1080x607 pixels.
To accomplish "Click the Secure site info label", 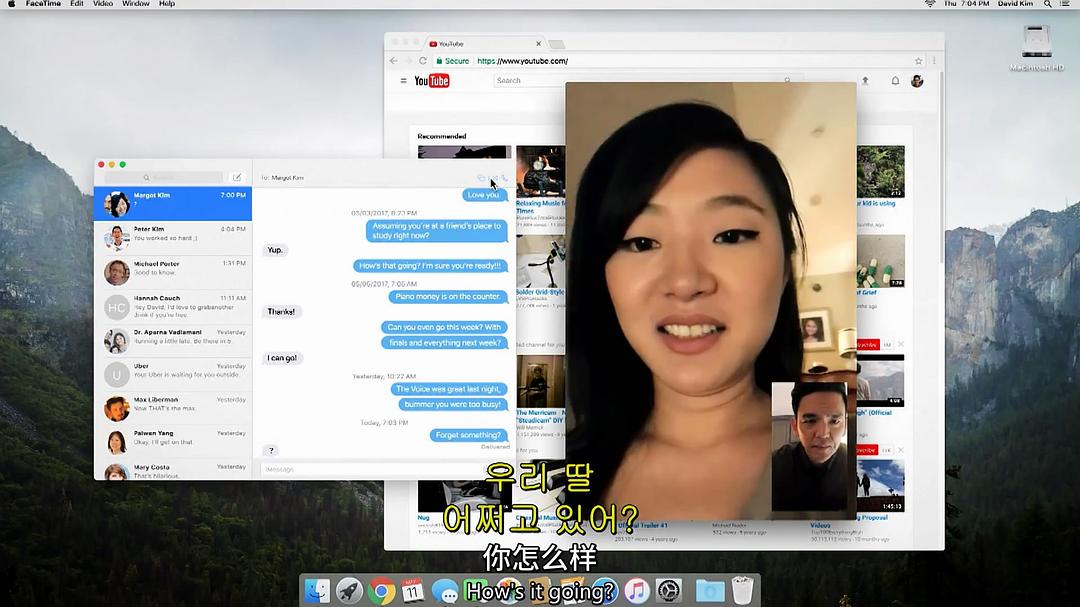I will (x=453, y=61).
